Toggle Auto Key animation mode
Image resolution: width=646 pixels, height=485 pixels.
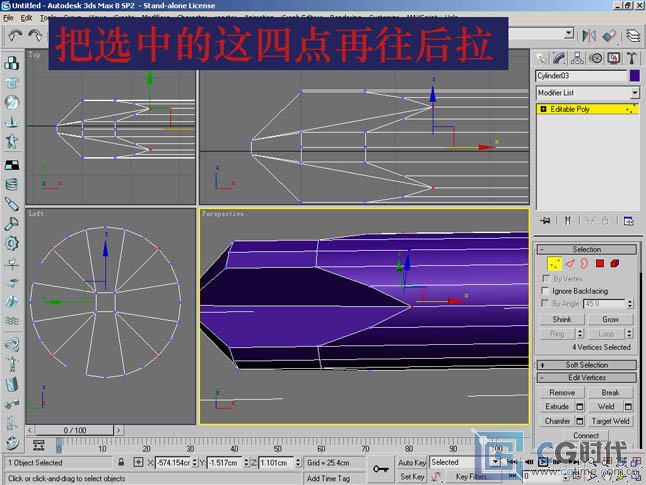point(412,462)
